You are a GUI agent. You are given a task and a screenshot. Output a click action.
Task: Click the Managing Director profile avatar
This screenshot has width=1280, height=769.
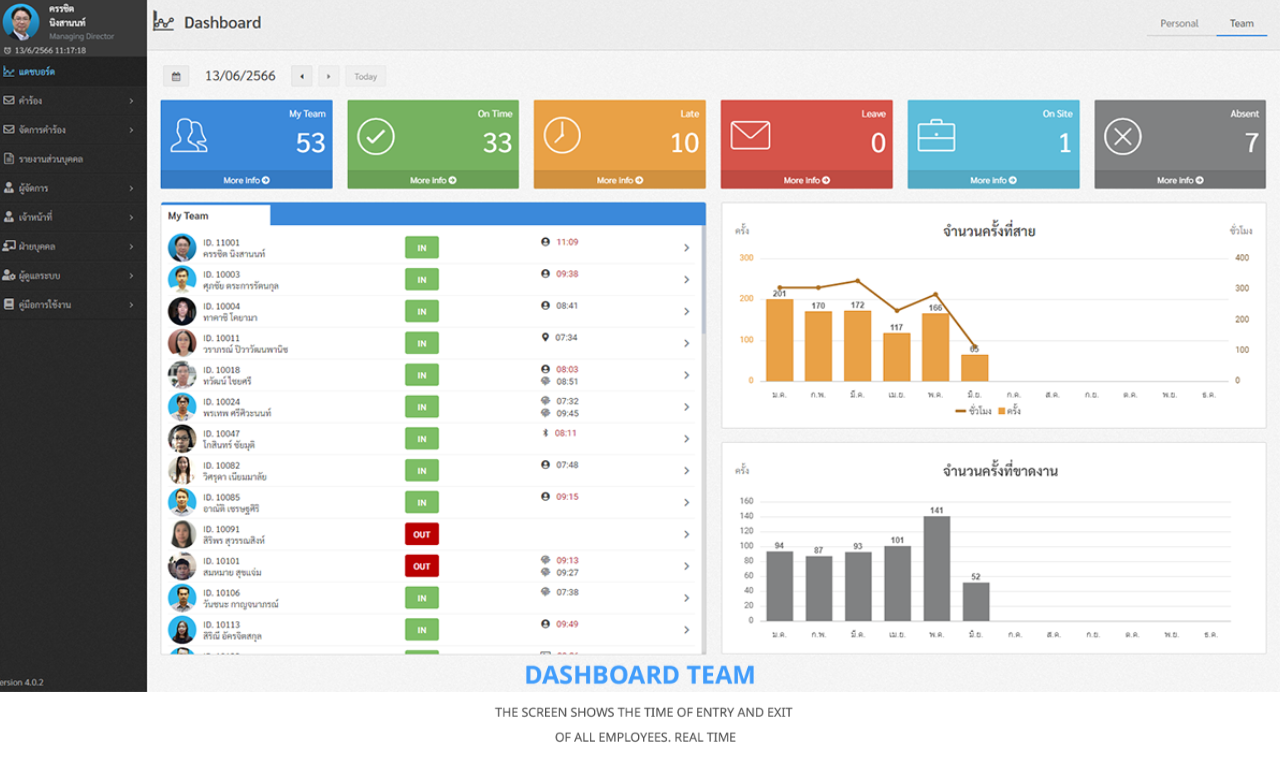[21, 22]
